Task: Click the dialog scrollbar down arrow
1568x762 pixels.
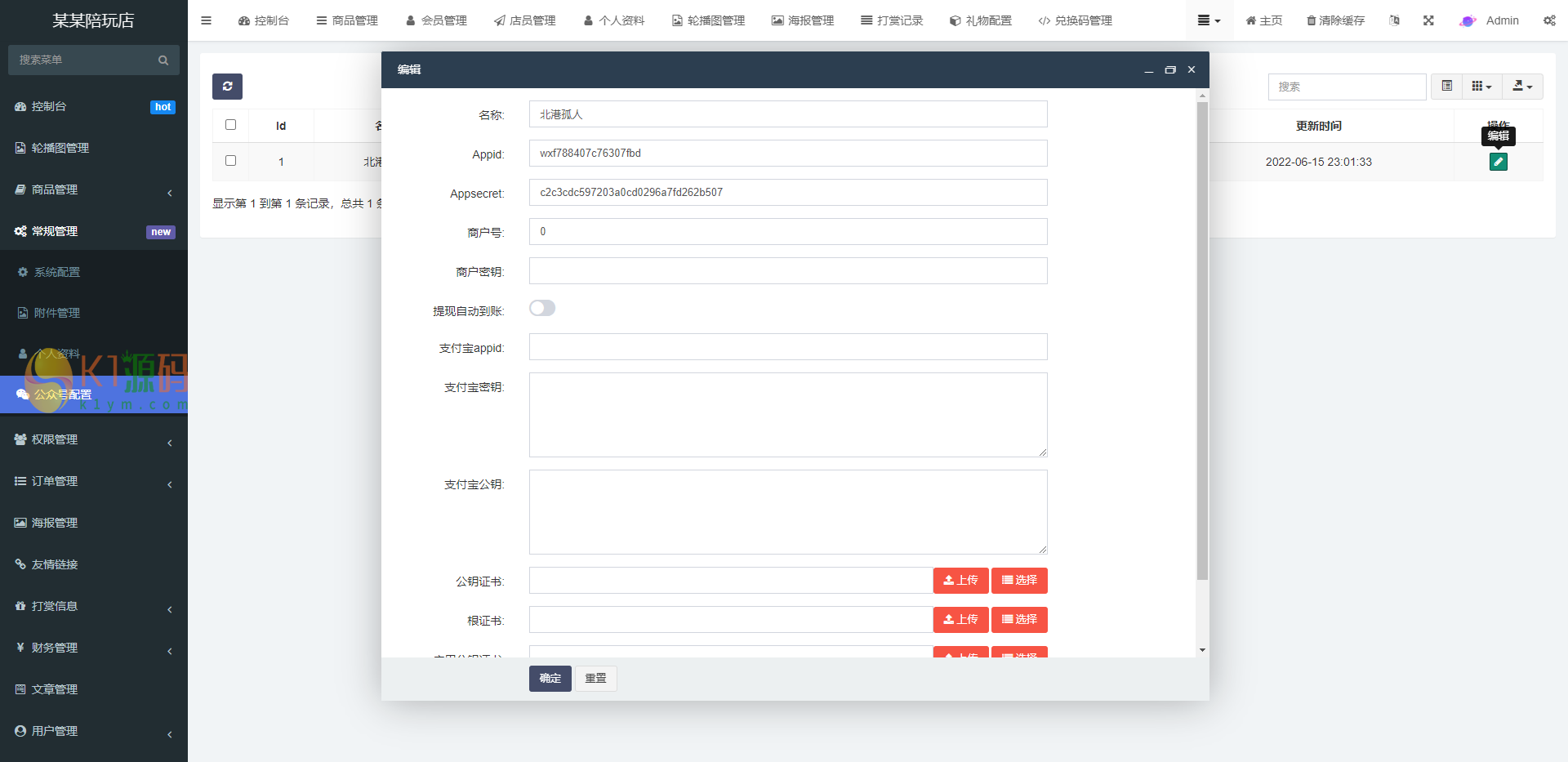Action: [1202, 650]
